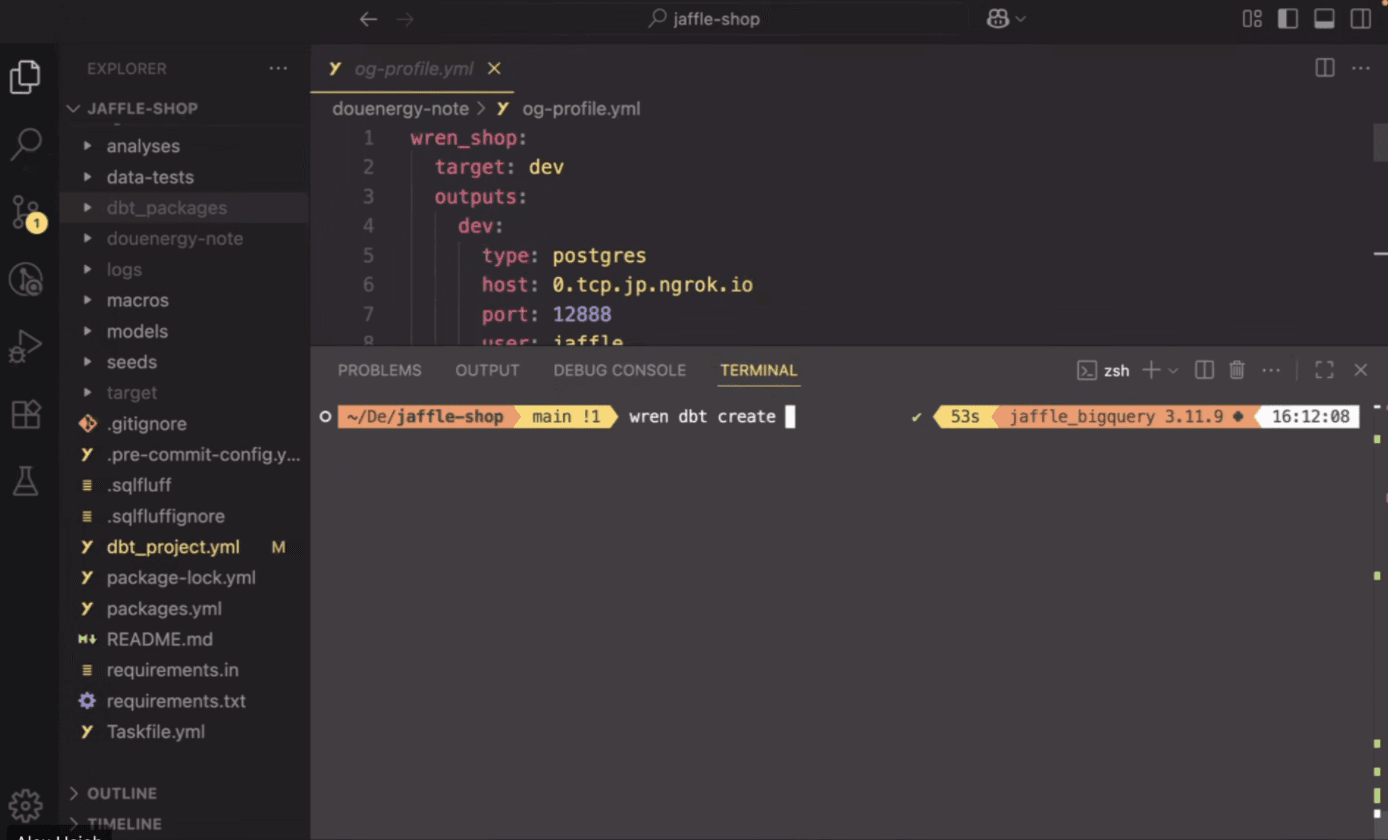Toggle the bottom panel visibility

pos(1324,19)
